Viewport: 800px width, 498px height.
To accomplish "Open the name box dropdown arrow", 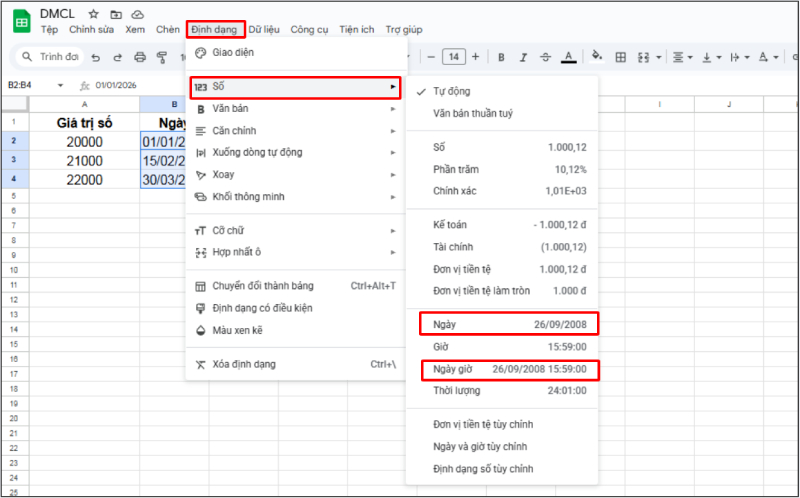I will [x=60, y=85].
